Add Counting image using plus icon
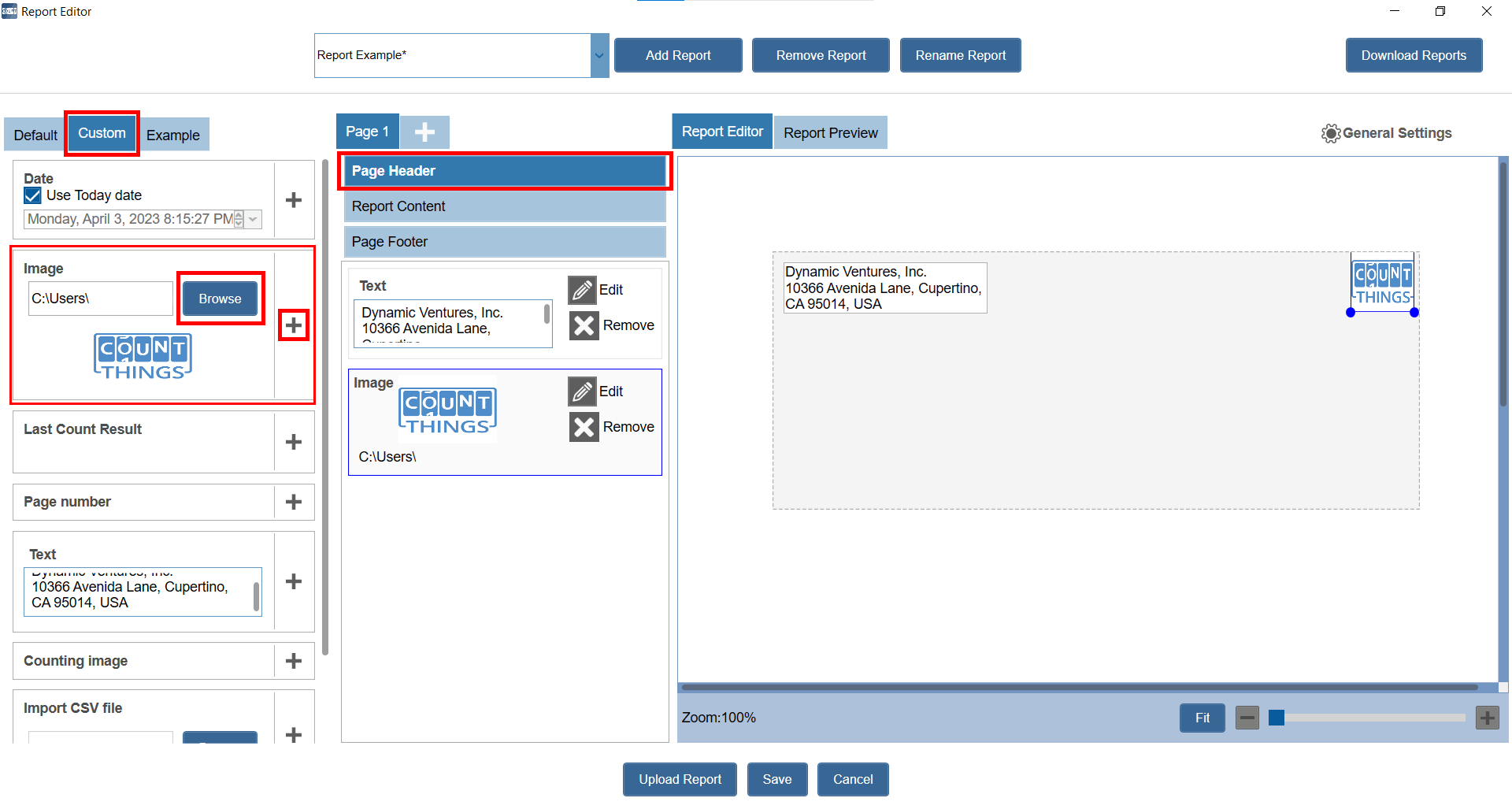Viewport: 1512px width, 809px height. 293,661
